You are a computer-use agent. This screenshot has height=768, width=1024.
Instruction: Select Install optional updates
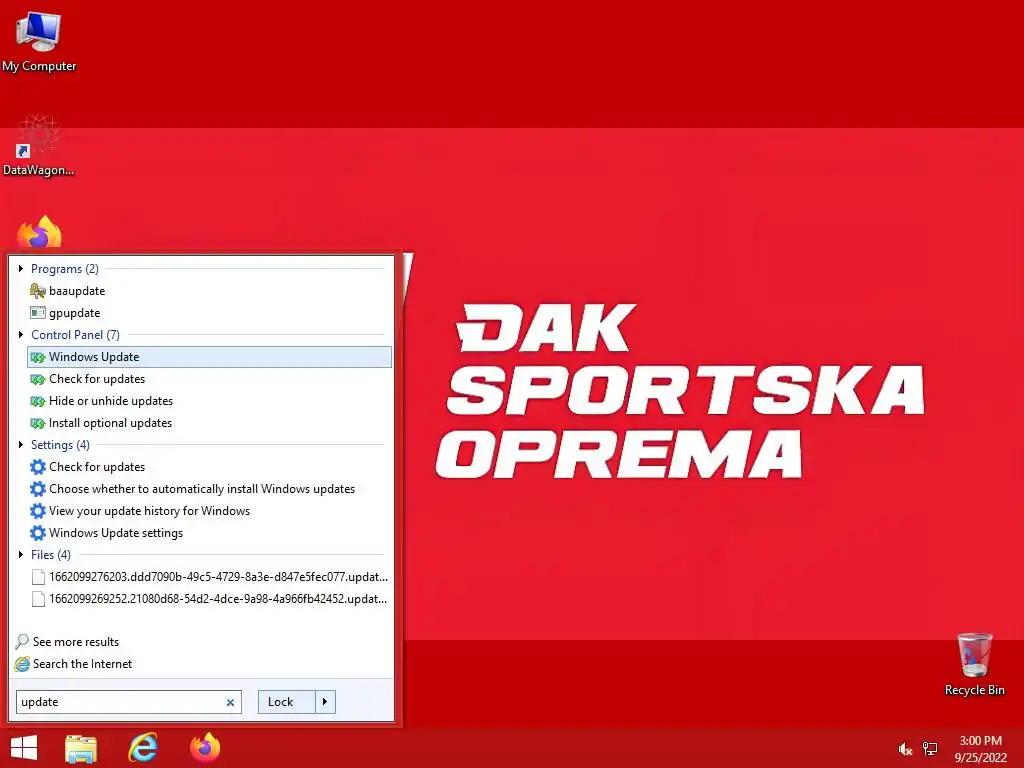[209, 423]
